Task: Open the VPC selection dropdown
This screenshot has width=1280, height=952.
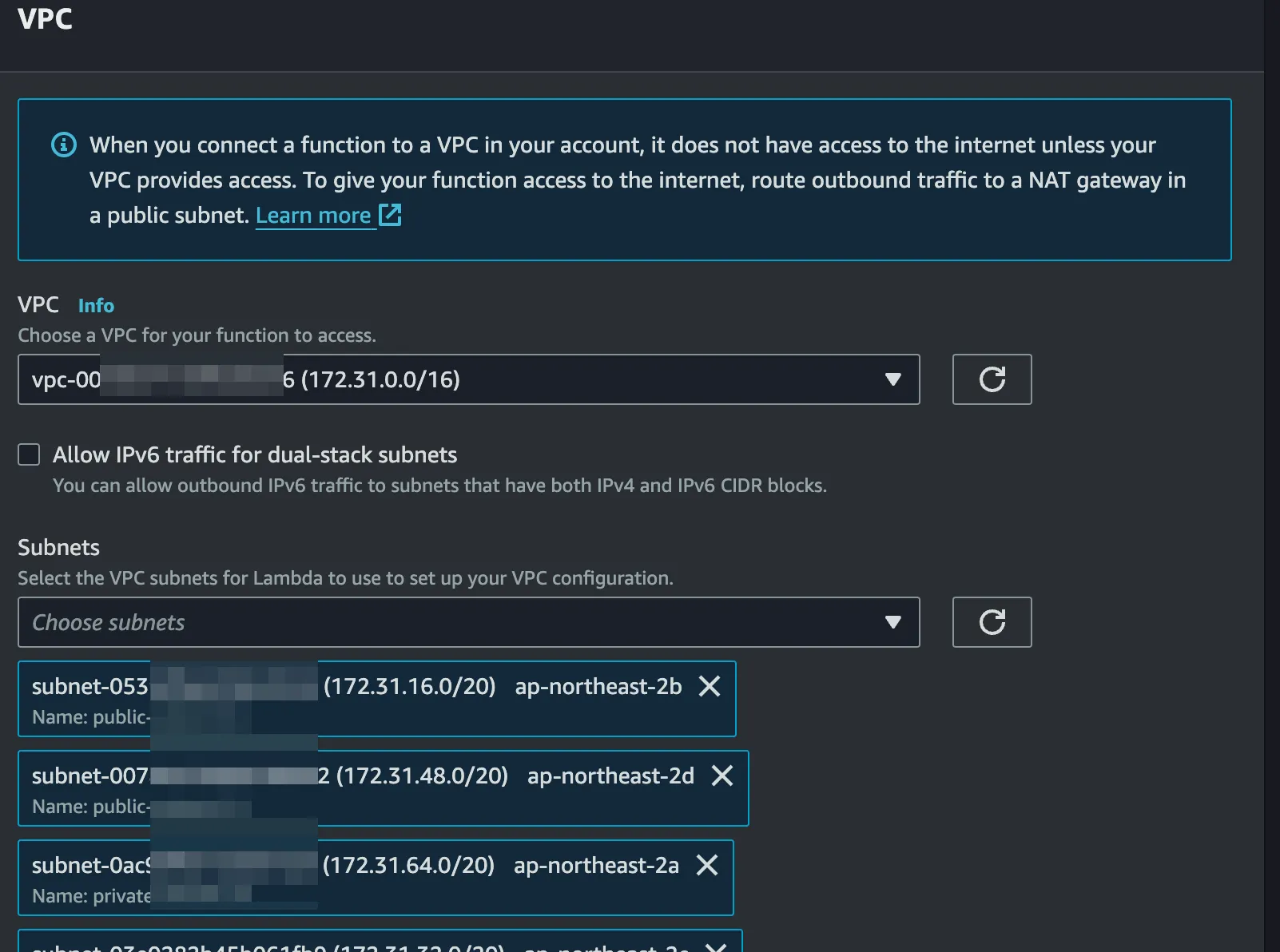Action: tap(469, 379)
